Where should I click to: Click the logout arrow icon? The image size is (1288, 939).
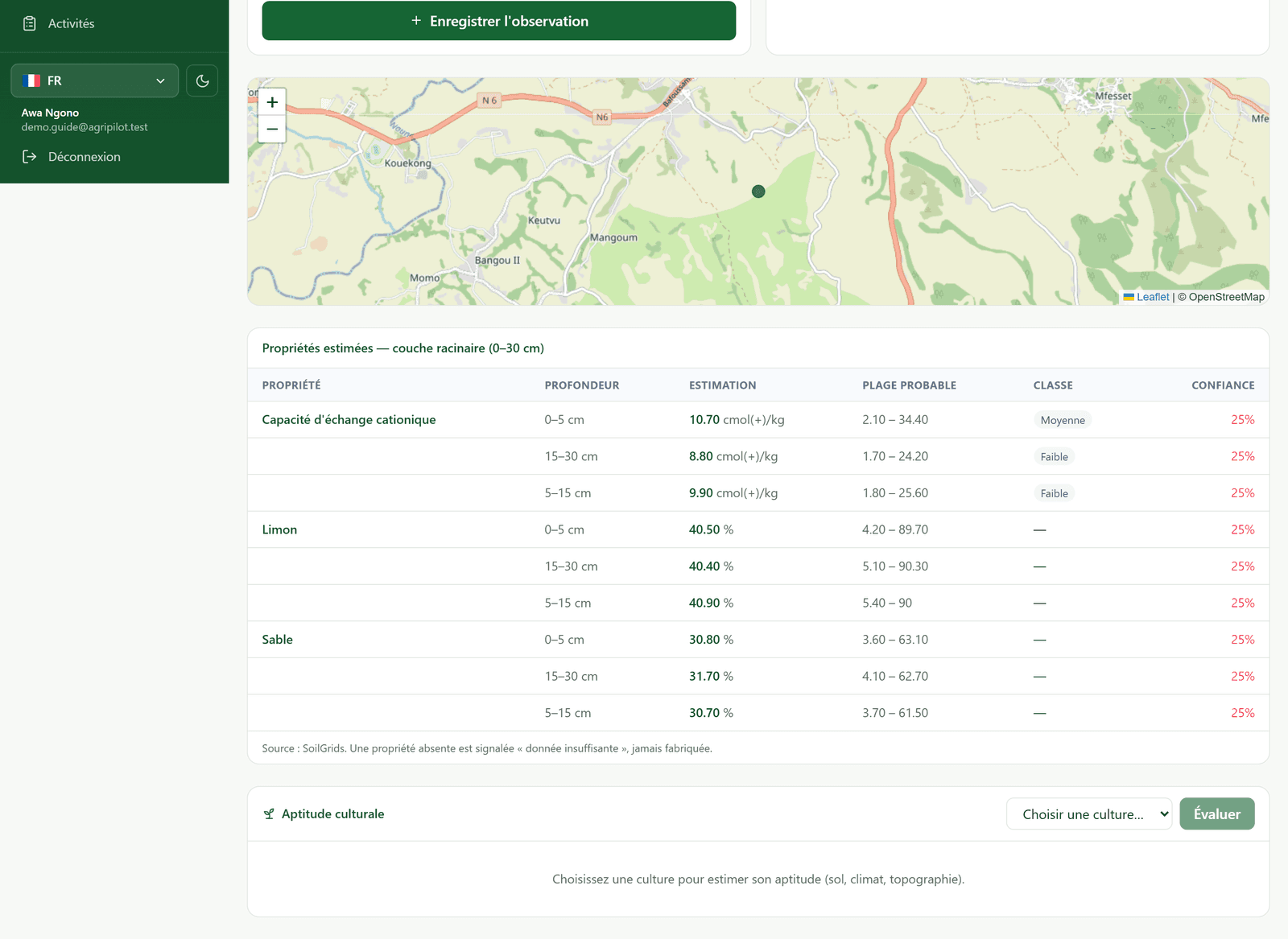(30, 157)
